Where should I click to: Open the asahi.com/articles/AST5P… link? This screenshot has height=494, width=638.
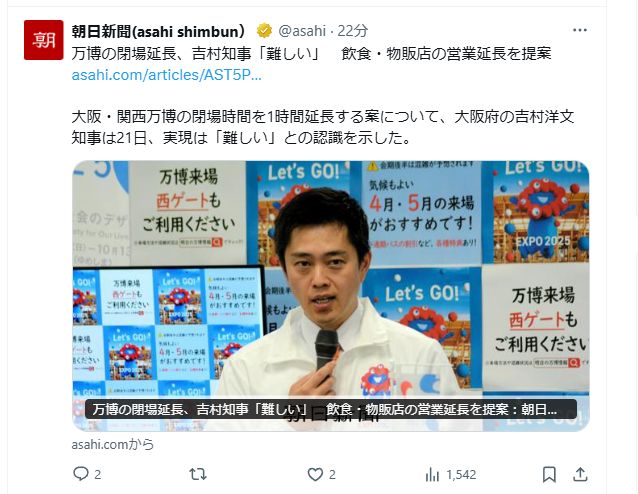pyautogui.click(x=166, y=75)
